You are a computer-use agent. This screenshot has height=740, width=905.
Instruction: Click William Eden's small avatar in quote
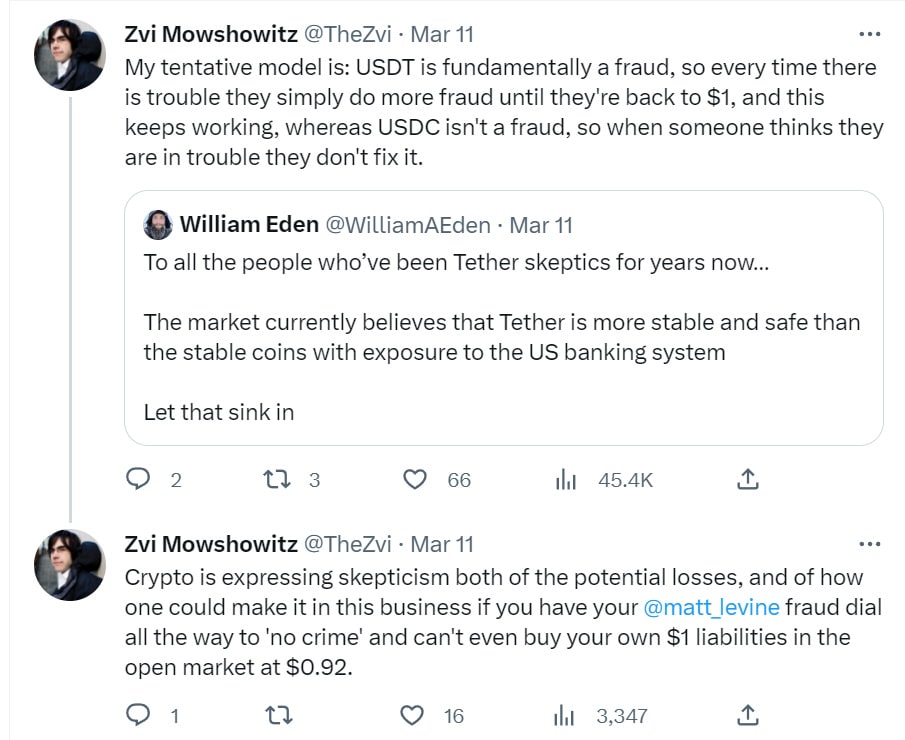[x=158, y=225]
